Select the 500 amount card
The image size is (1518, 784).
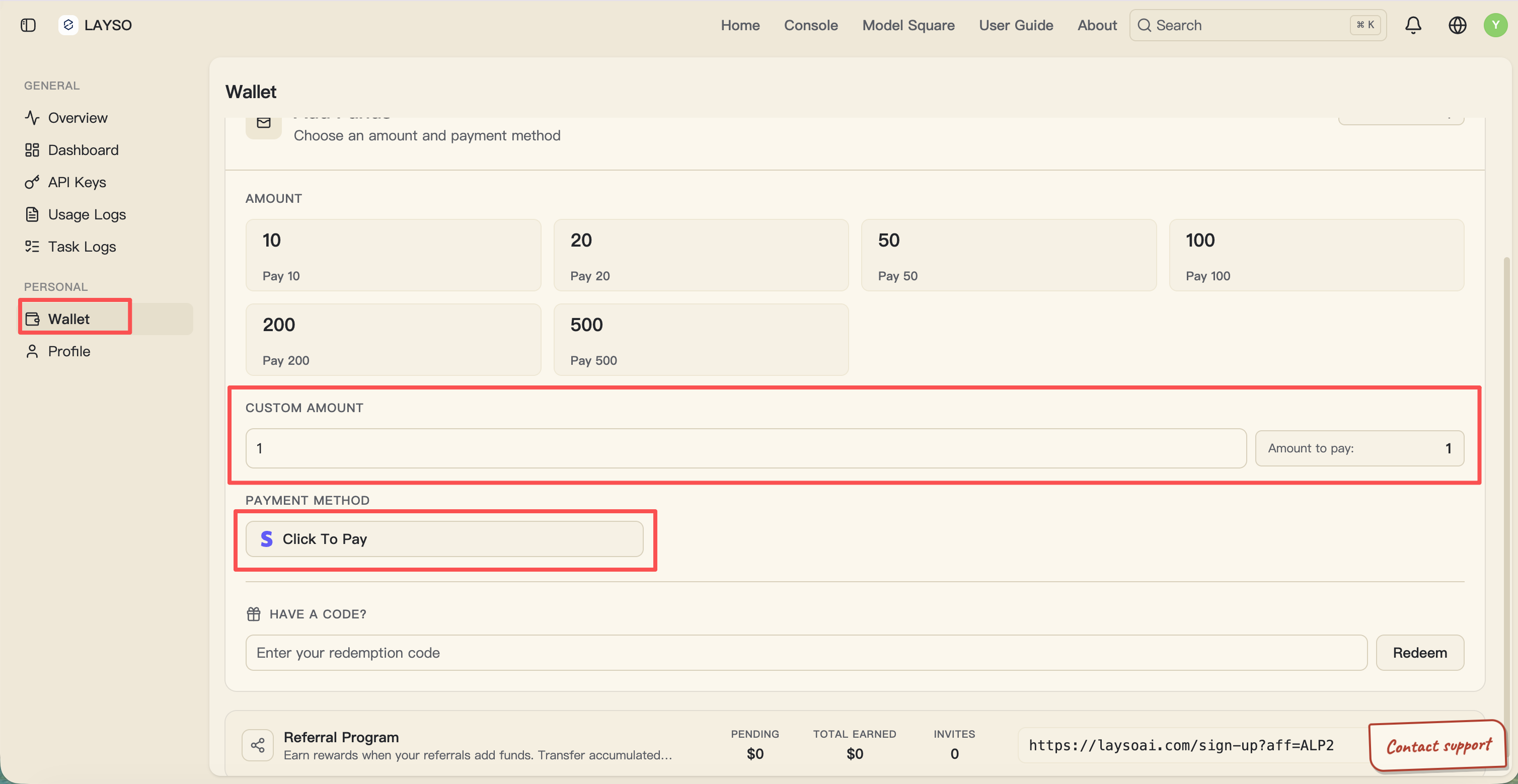point(701,340)
